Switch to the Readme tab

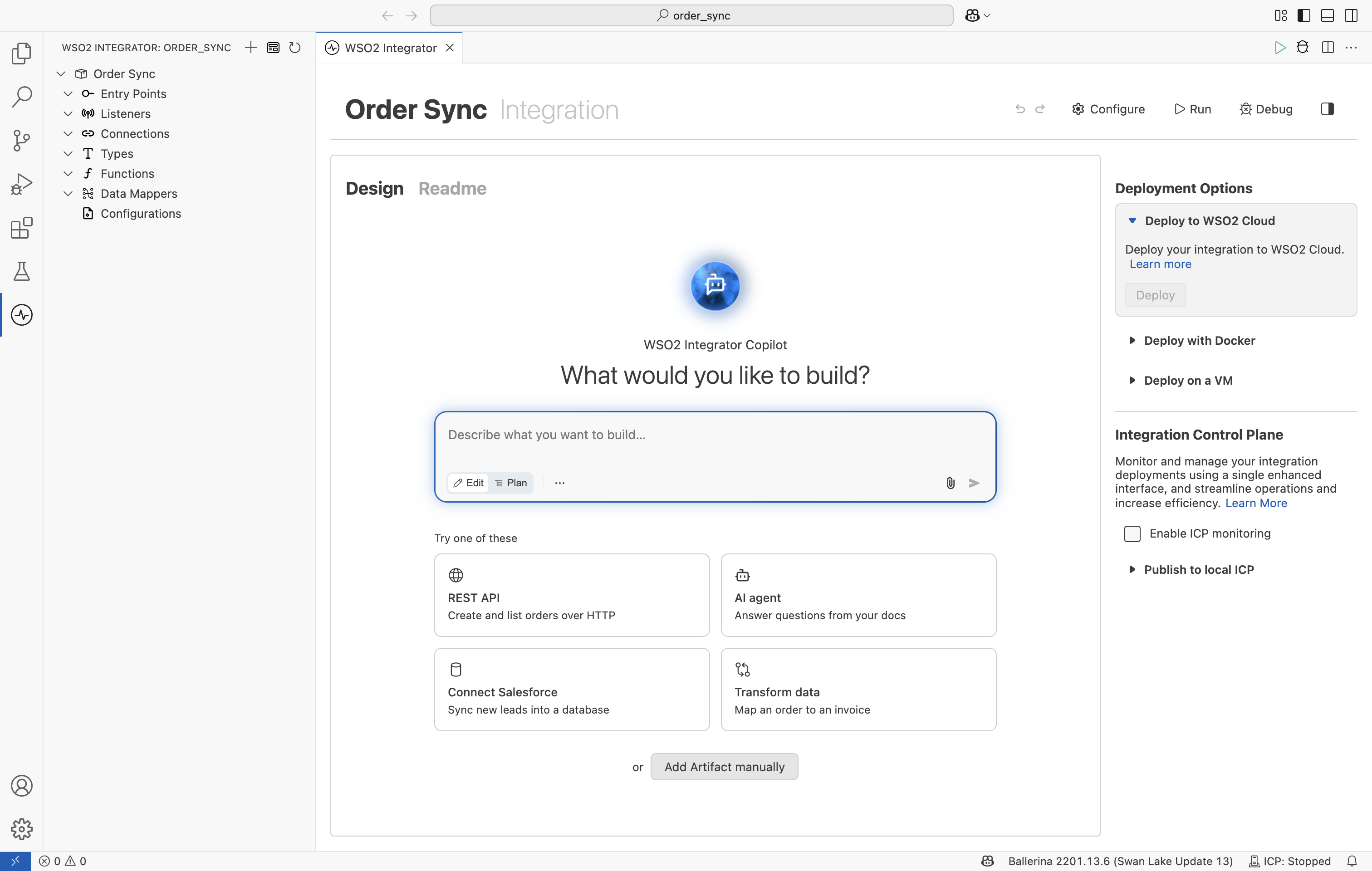click(452, 188)
